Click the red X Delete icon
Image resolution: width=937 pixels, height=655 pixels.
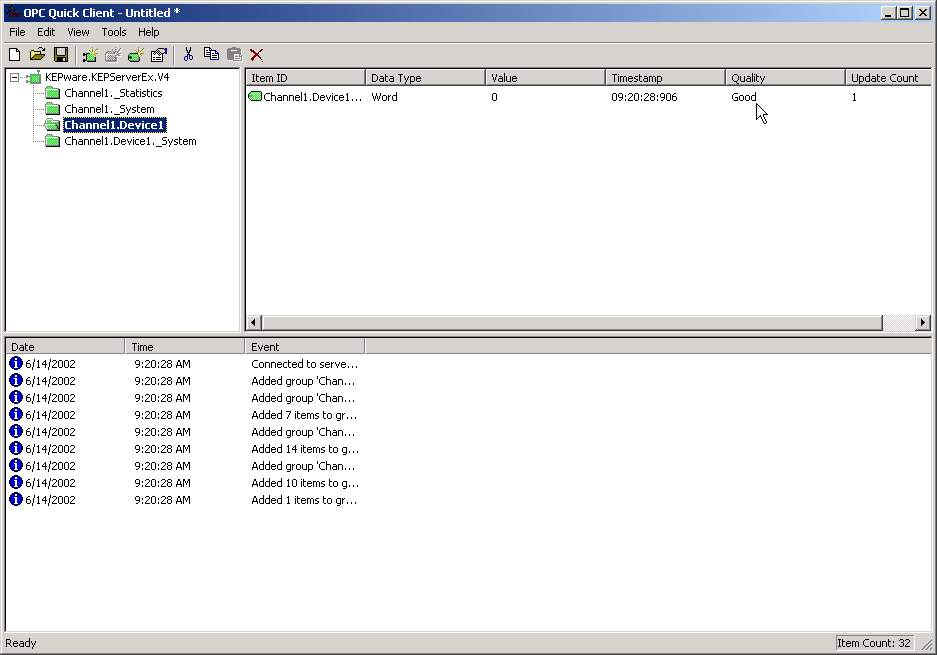[x=257, y=55]
